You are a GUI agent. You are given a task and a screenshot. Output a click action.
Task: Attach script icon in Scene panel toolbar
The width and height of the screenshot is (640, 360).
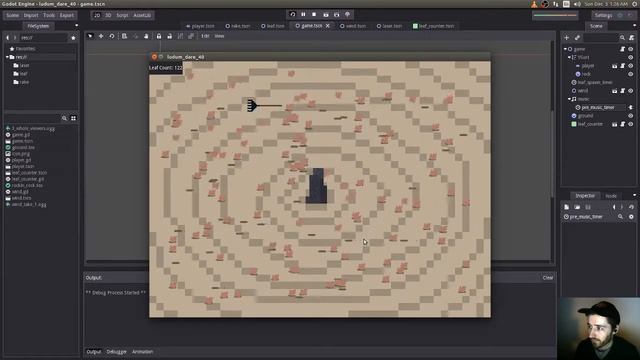coord(631,38)
